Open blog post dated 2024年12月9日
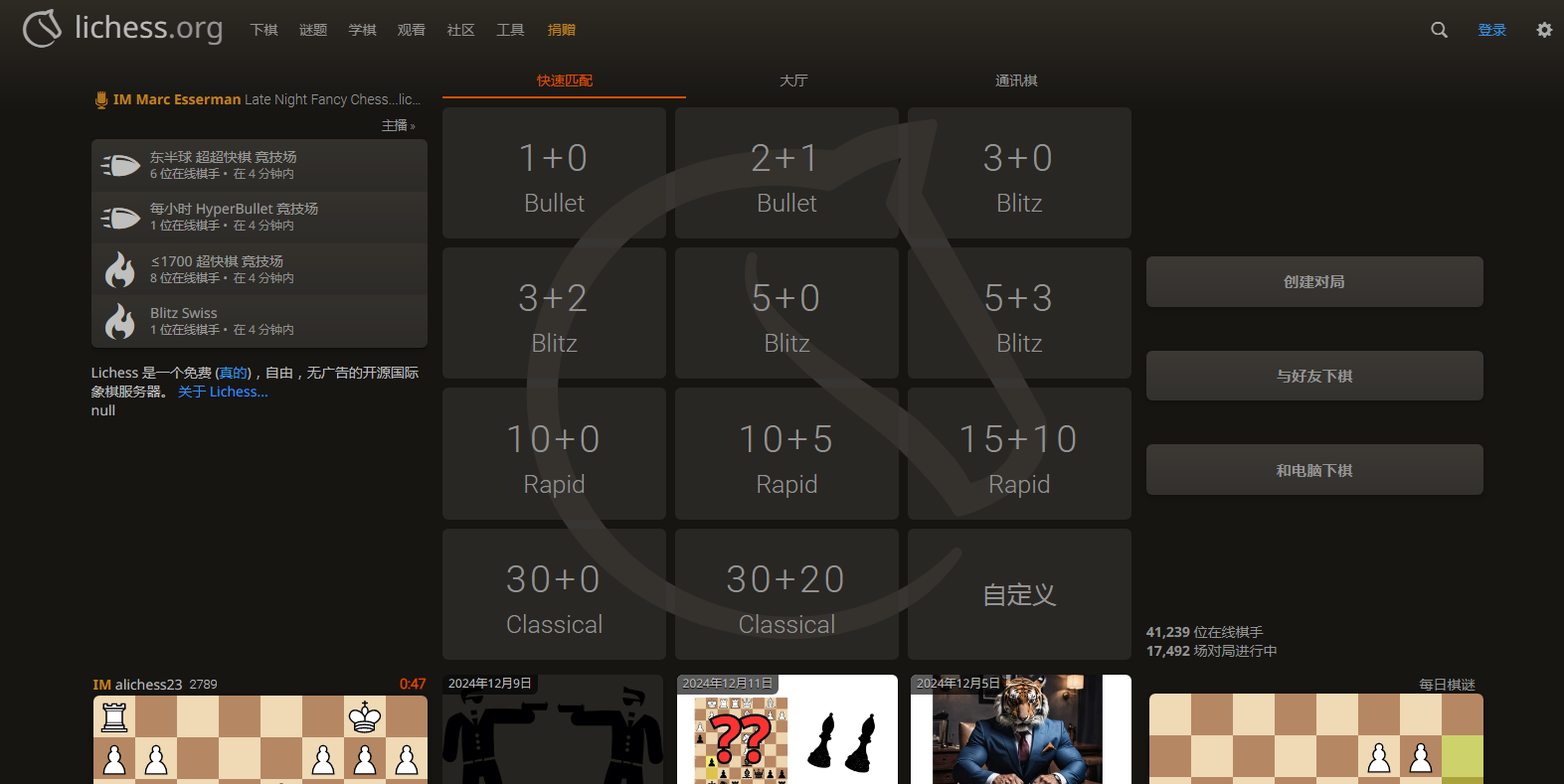 click(x=553, y=729)
